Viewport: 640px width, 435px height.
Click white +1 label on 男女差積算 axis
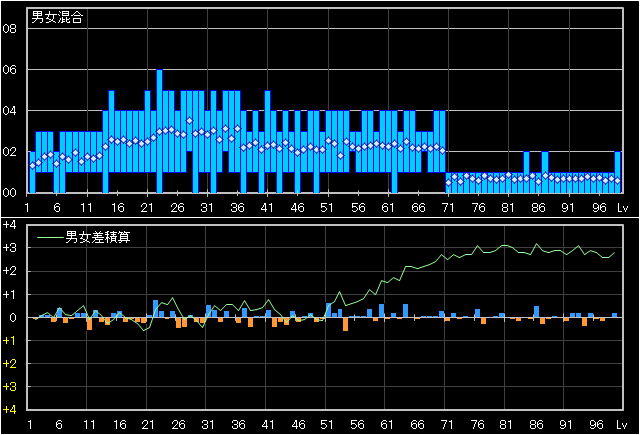[9, 294]
